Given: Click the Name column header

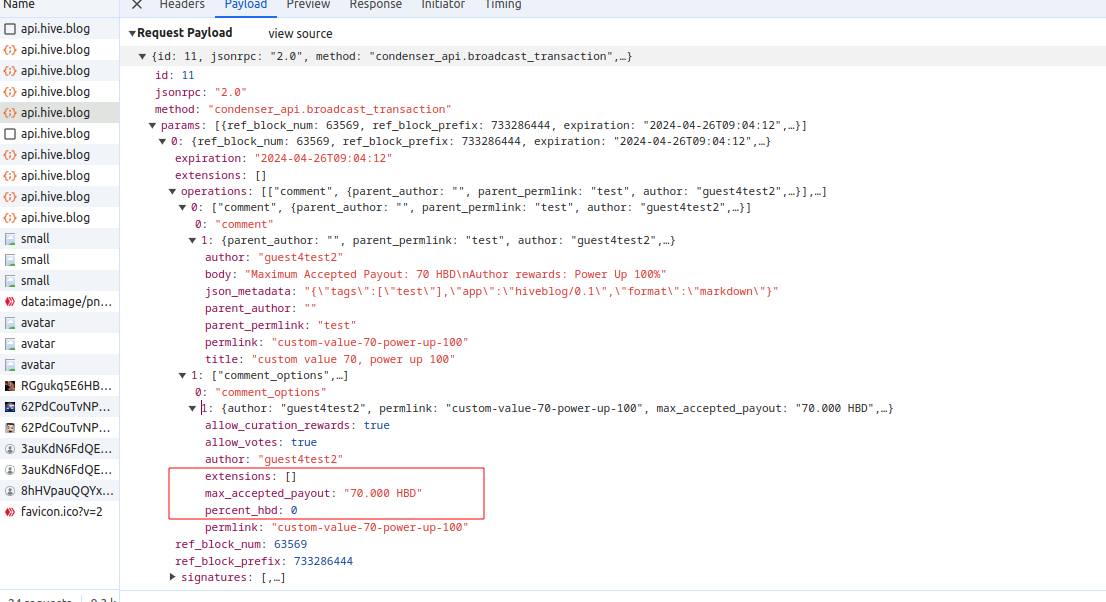Looking at the screenshot, I should pos(20,5).
